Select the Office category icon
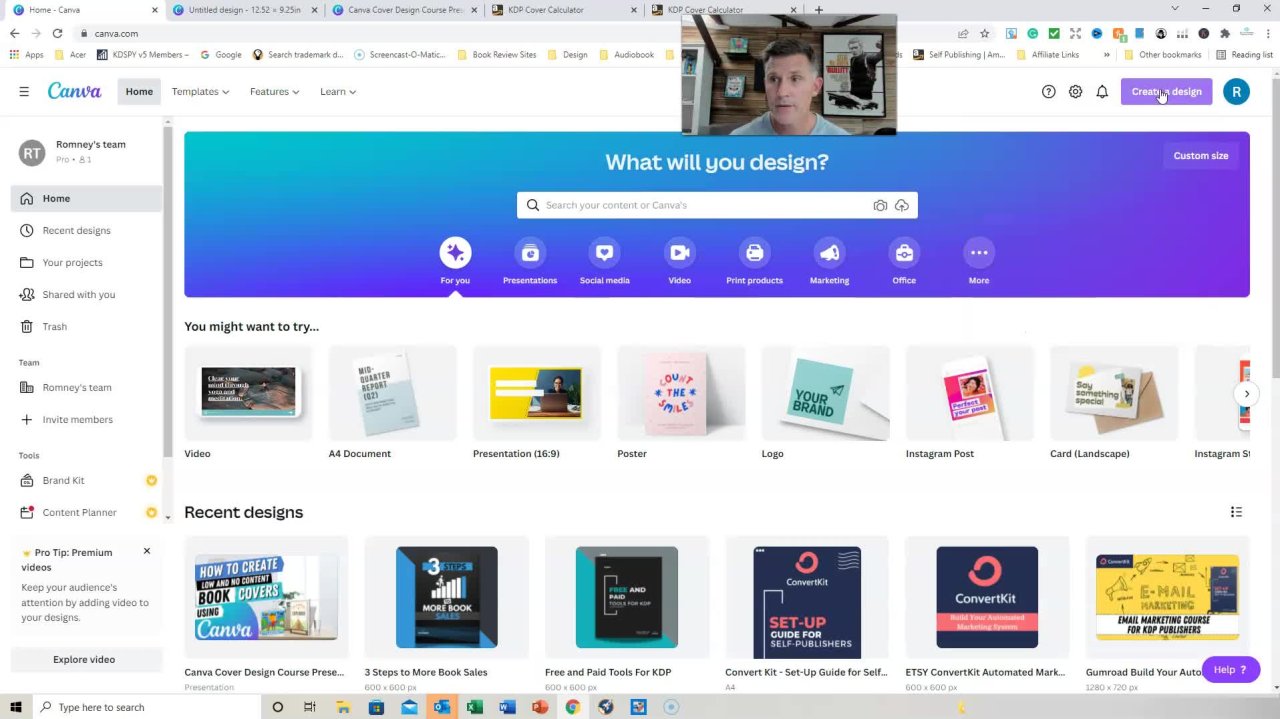This screenshot has height=719, width=1280. [904, 253]
